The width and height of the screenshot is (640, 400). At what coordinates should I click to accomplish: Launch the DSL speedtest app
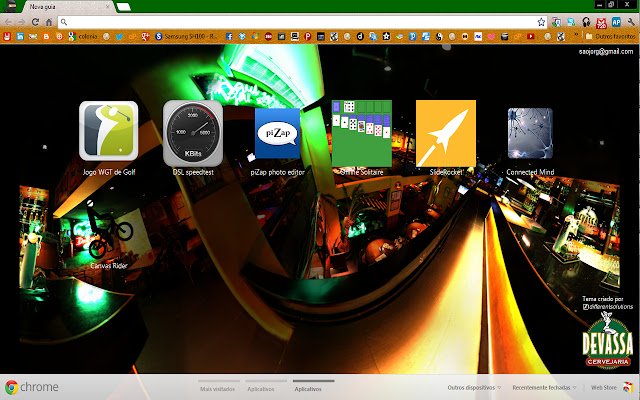pyautogui.click(x=193, y=133)
